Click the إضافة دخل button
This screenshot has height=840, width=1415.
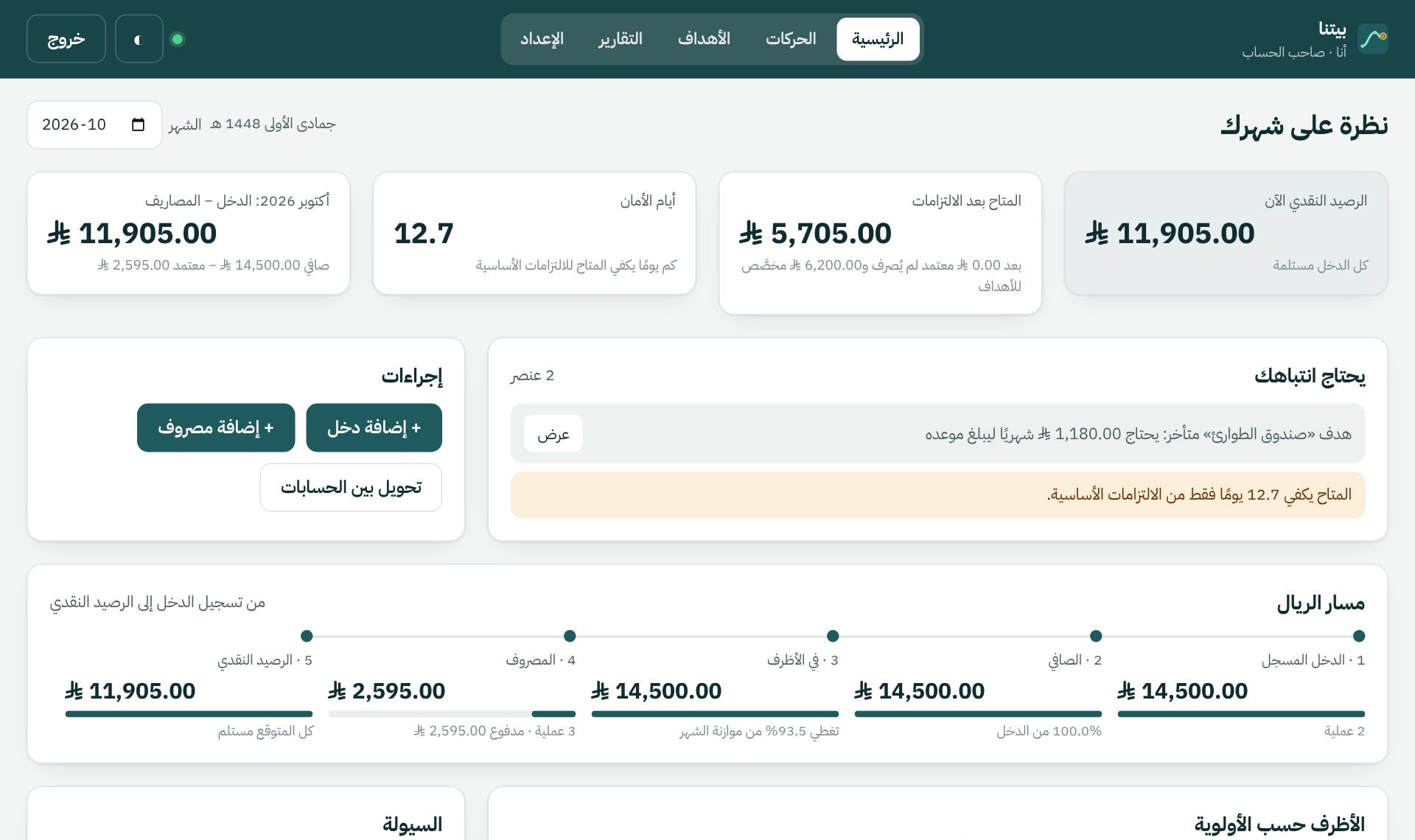tap(374, 427)
